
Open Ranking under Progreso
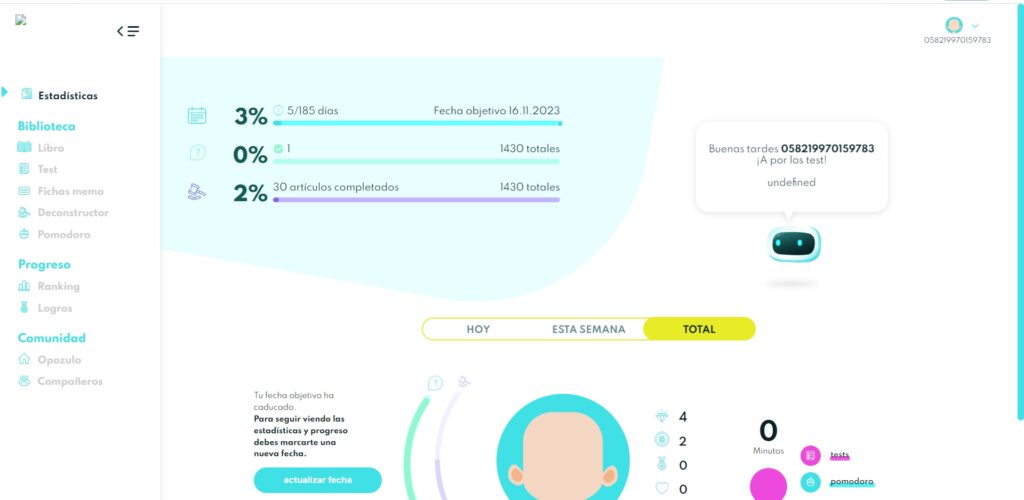58,286
